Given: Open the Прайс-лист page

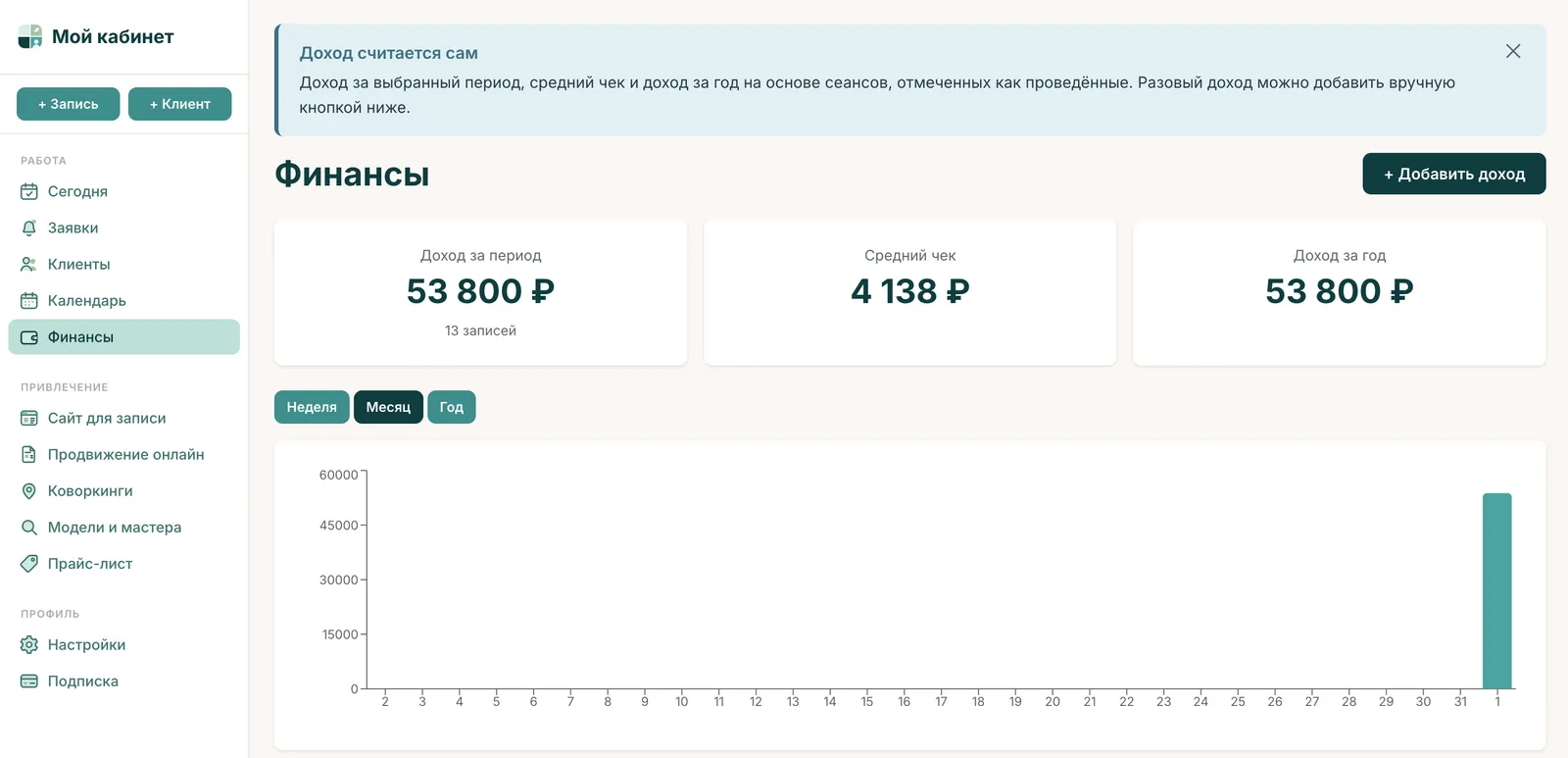Looking at the screenshot, I should pos(124,563).
